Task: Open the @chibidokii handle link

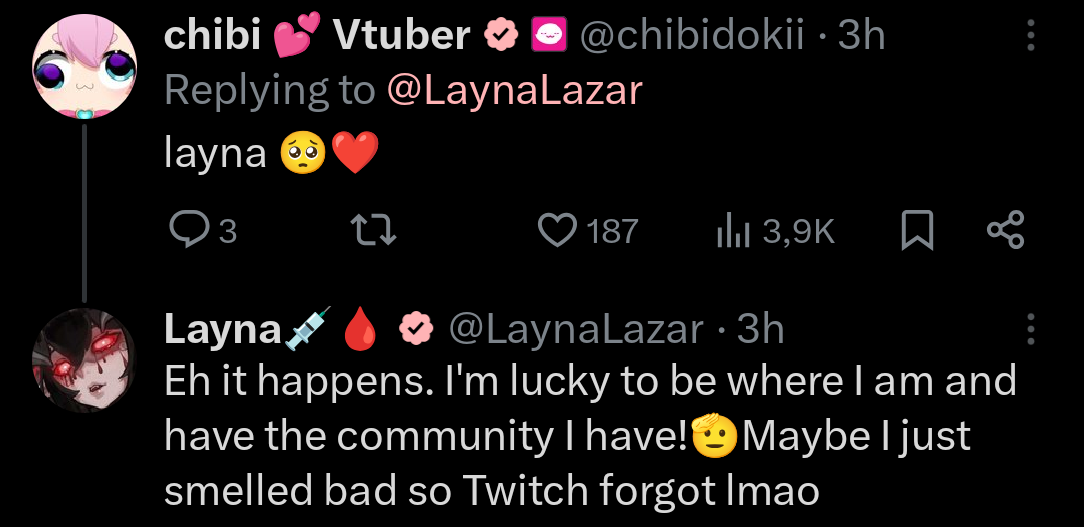Action: pos(692,37)
